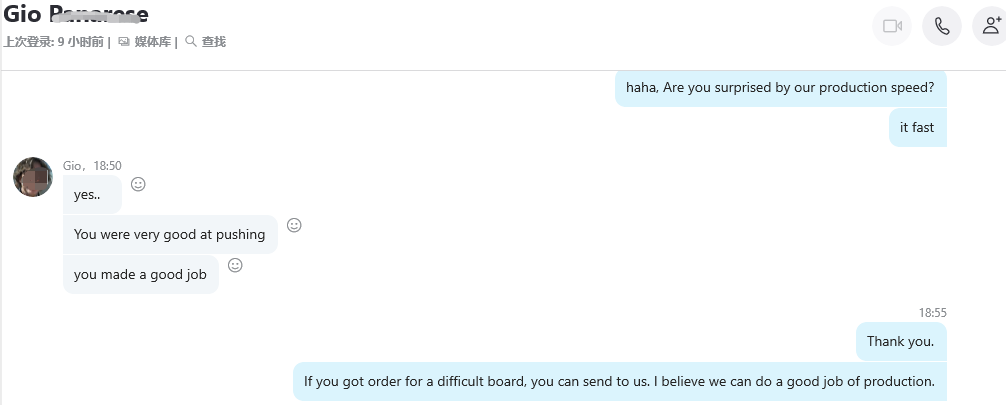Add reaction to "you made a good job"

pyautogui.click(x=235, y=265)
